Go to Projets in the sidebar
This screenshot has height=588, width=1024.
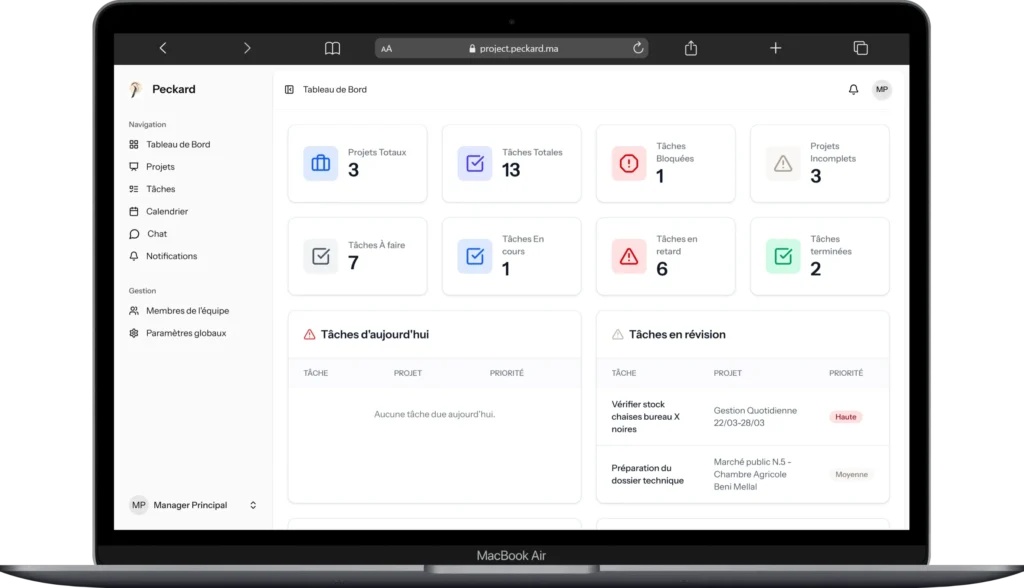pyautogui.click(x=160, y=167)
